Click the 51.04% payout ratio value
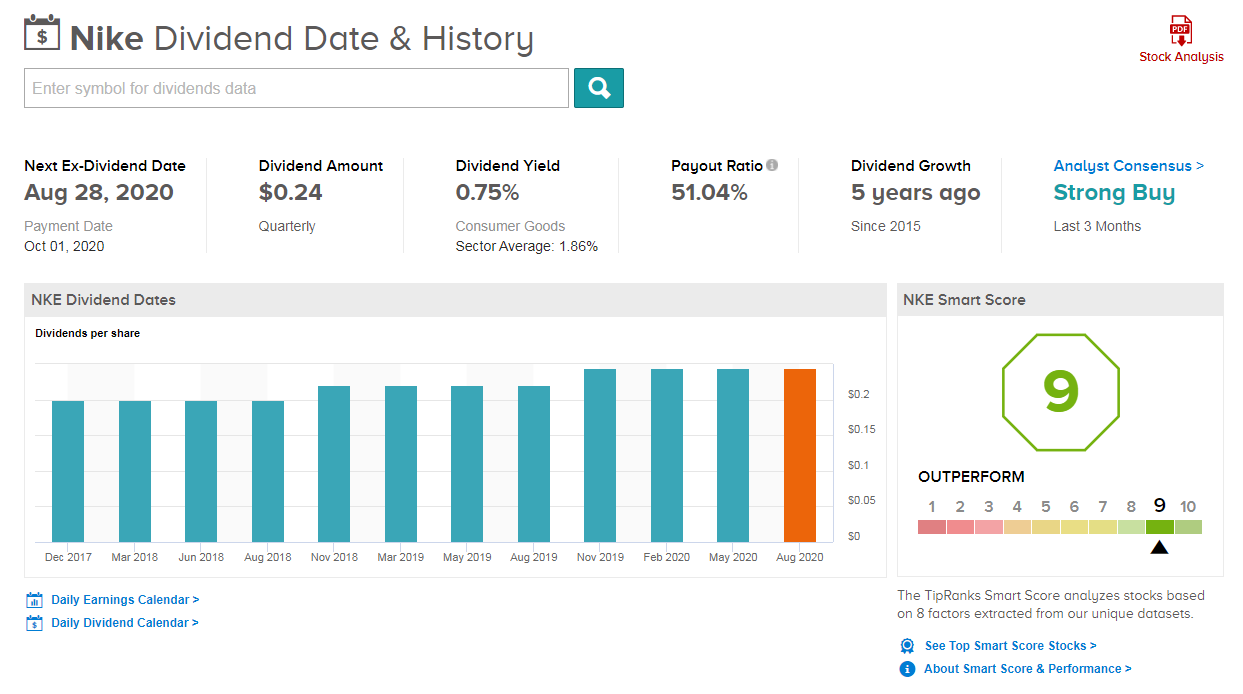This screenshot has width=1243, height=694. point(709,193)
